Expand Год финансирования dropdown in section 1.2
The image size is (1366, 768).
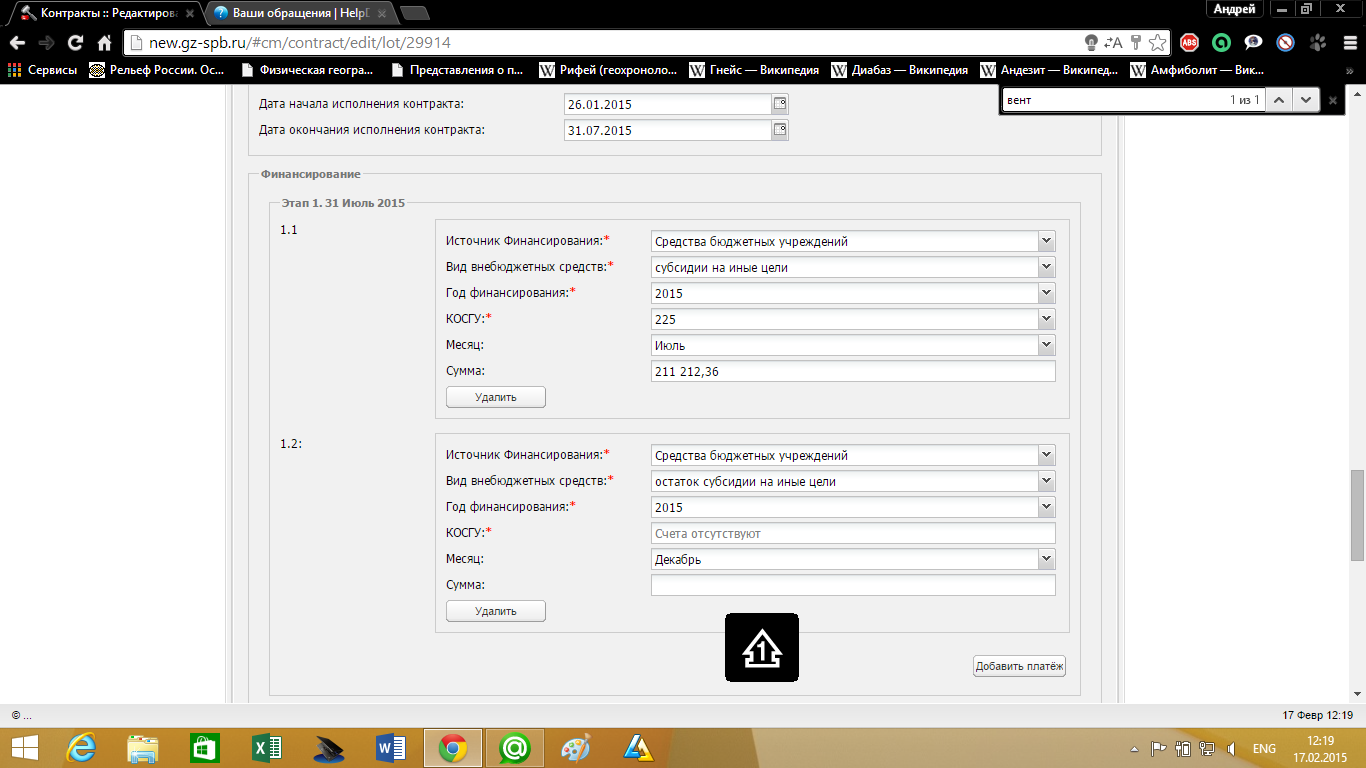tap(1046, 507)
